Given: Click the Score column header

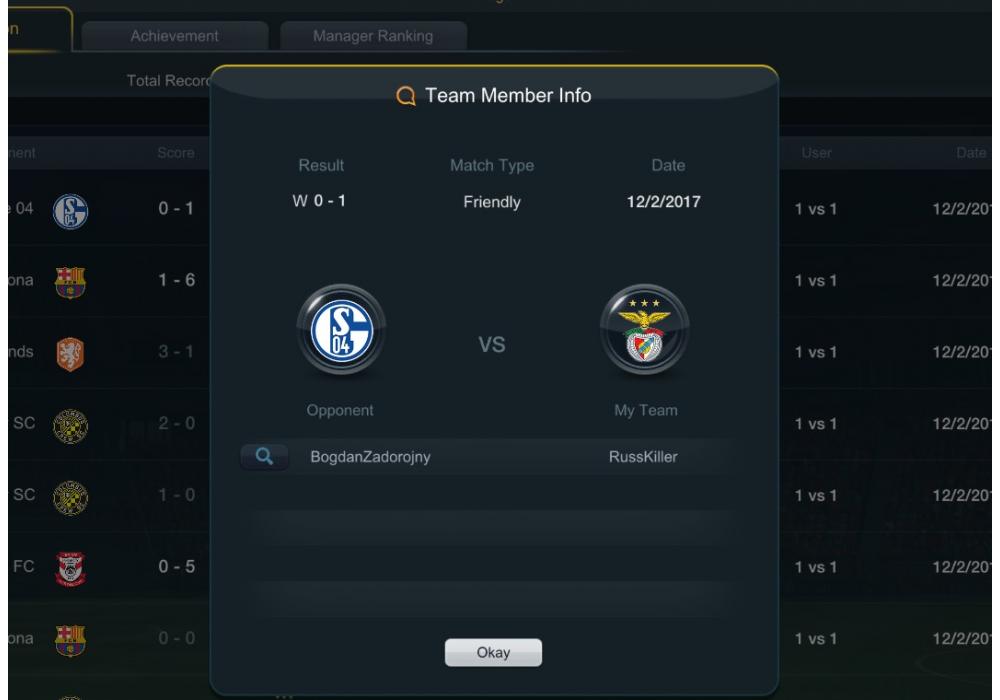Looking at the screenshot, I should click(176, 153).
